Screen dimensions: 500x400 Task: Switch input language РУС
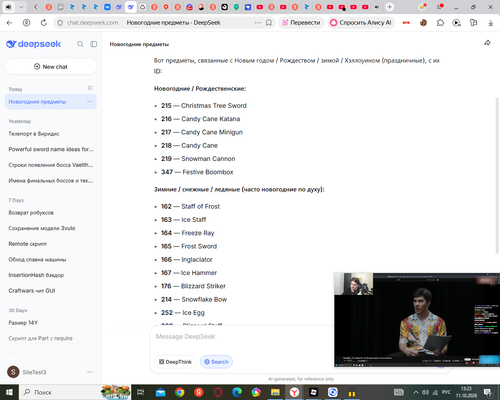(446, 392)
